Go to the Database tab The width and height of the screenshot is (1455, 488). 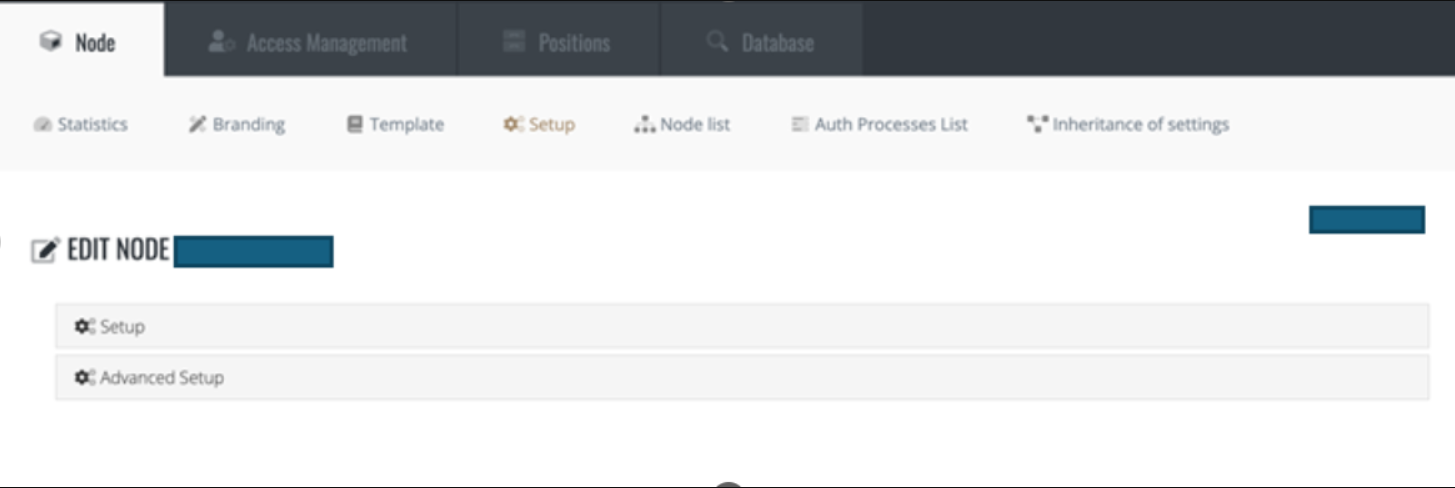point(762,42)
